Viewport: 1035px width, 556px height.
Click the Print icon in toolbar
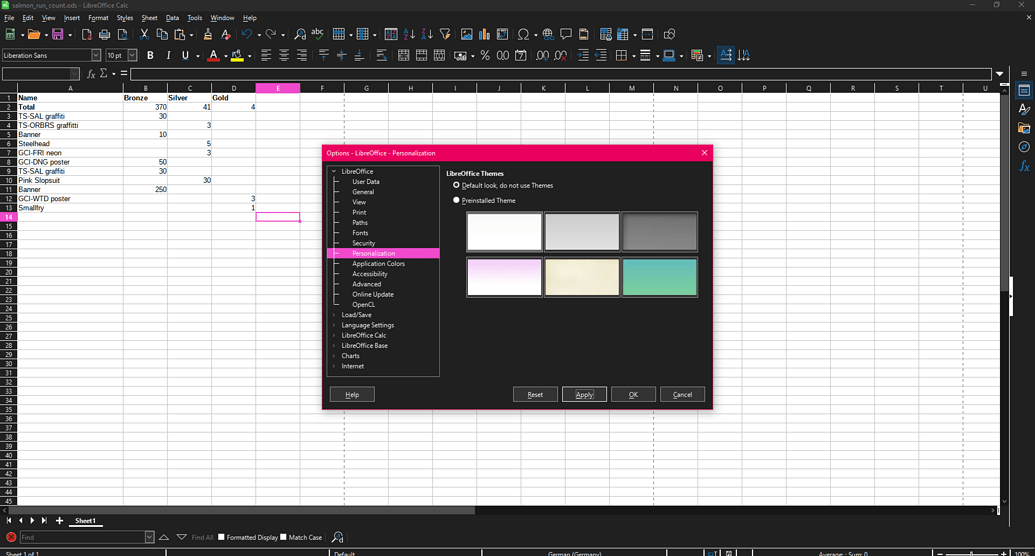coord(104,34)
